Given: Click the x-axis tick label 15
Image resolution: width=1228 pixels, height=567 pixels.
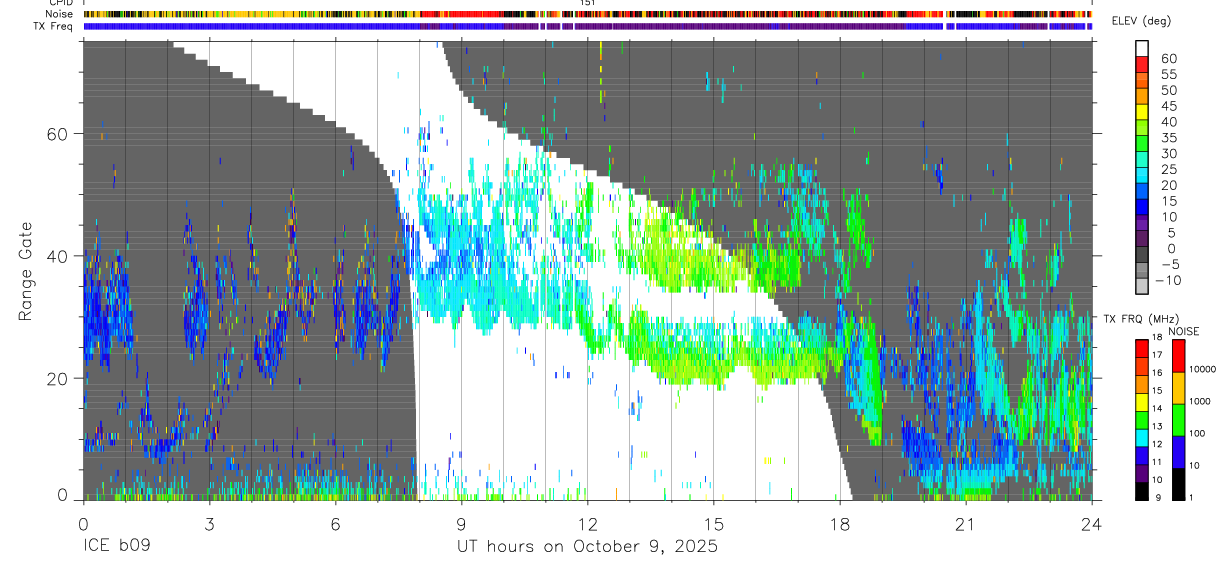Looking at the screenshot, I should coord(713,524).
